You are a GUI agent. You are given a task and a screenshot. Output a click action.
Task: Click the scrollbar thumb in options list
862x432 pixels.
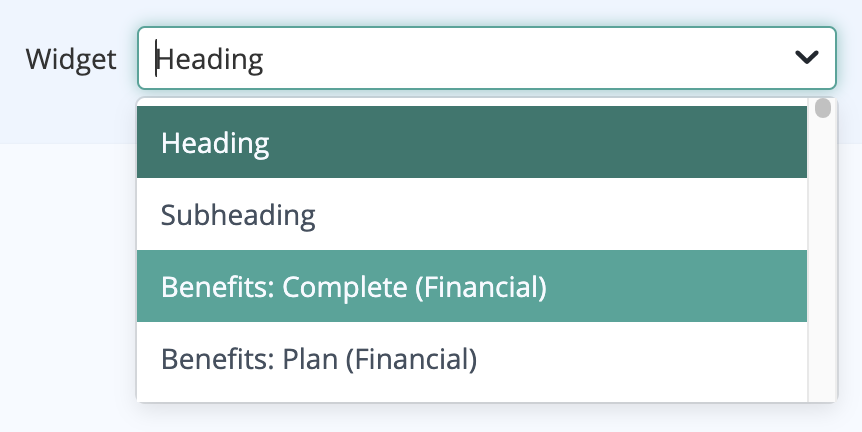pos(822,108)
